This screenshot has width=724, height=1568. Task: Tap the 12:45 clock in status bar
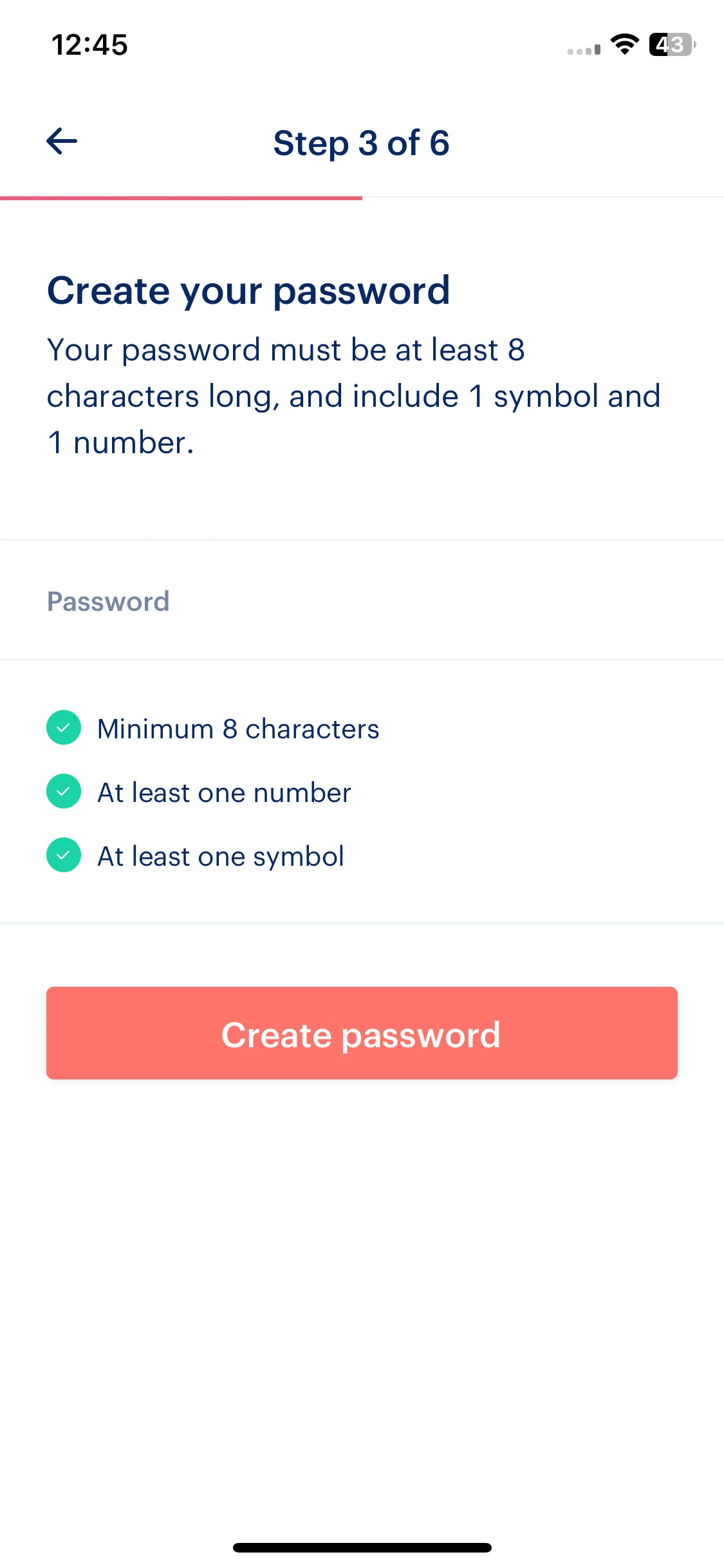click(x=89, y=45)
